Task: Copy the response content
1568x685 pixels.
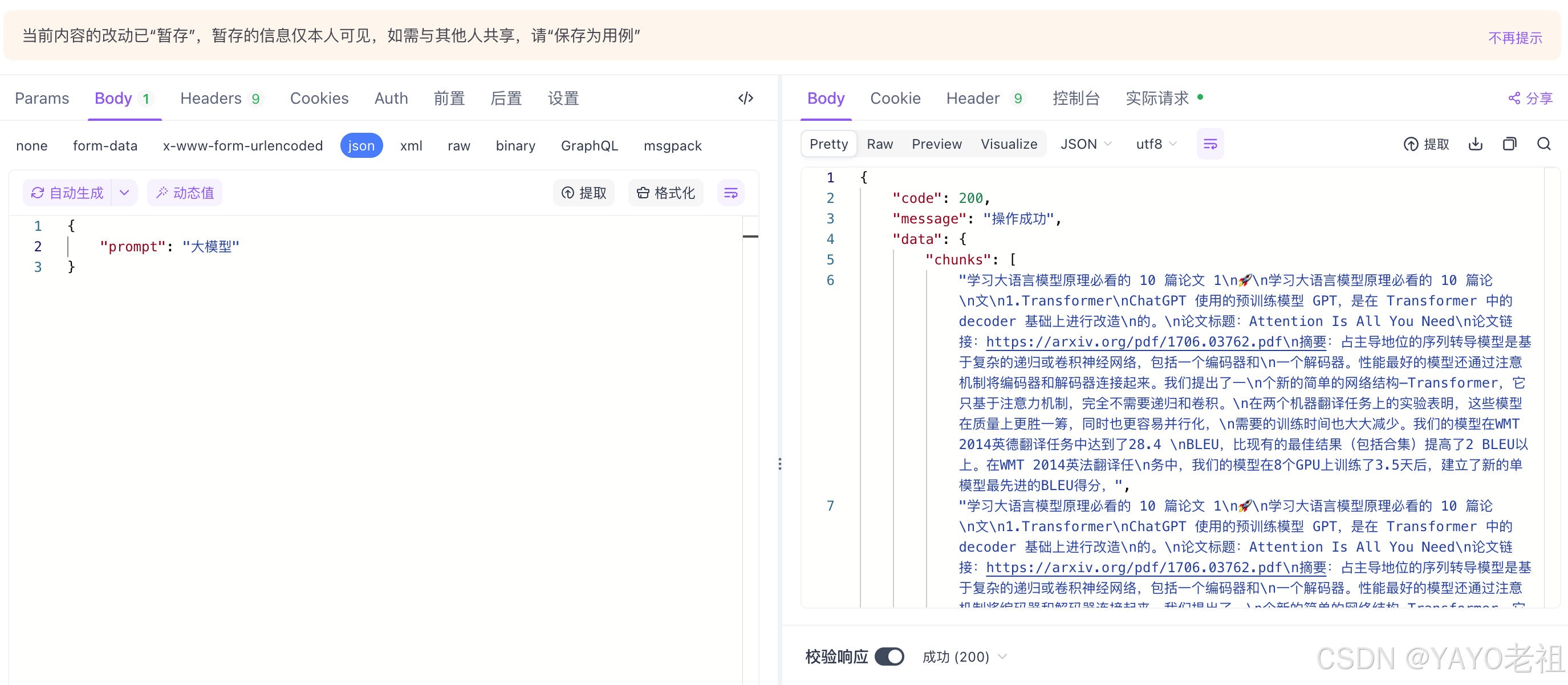Action: (1510, 144)
